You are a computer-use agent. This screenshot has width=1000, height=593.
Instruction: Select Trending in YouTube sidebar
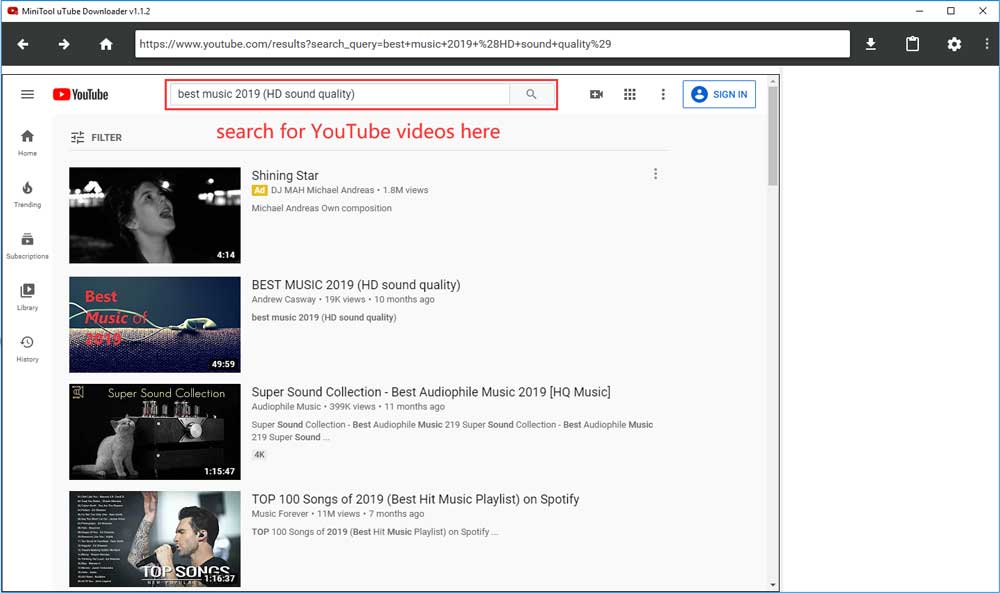pos(27,194)
